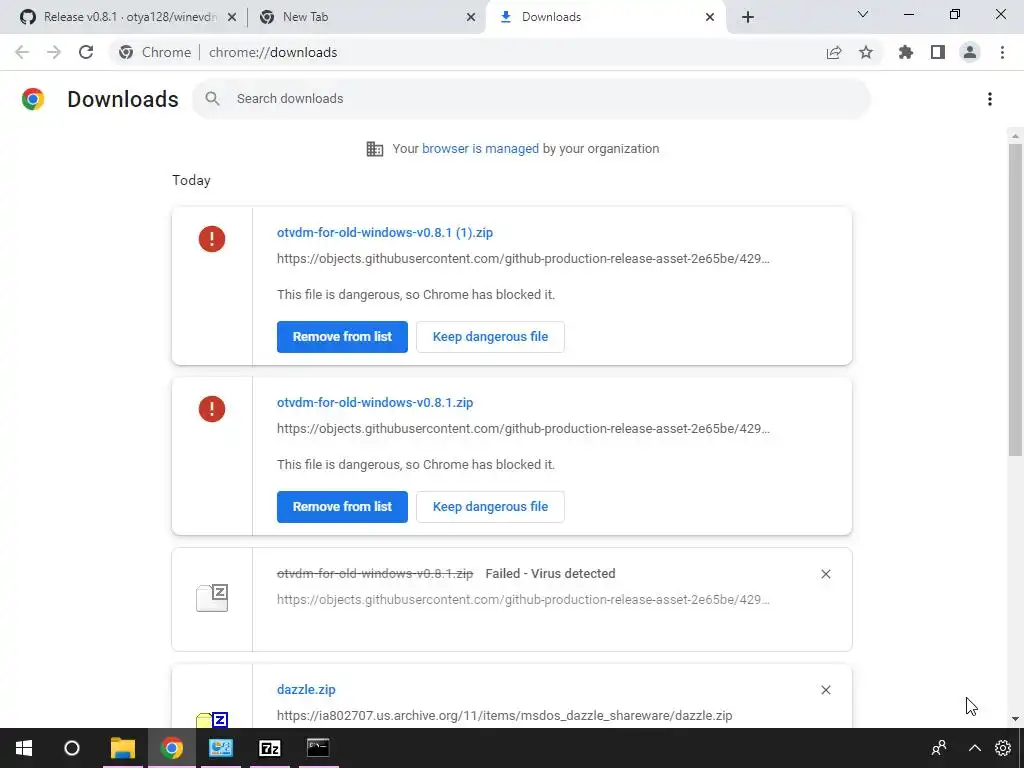Screen dimensions: 1024x768
Task: Open a new tab with plus button
Action: tap(748, 17)
